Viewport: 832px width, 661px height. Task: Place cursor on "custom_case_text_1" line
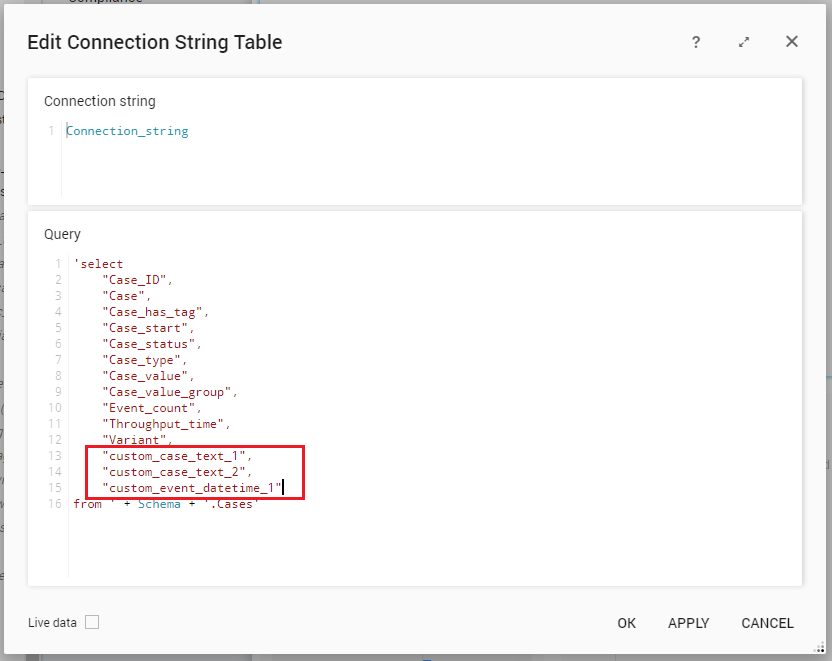[177, 456]
